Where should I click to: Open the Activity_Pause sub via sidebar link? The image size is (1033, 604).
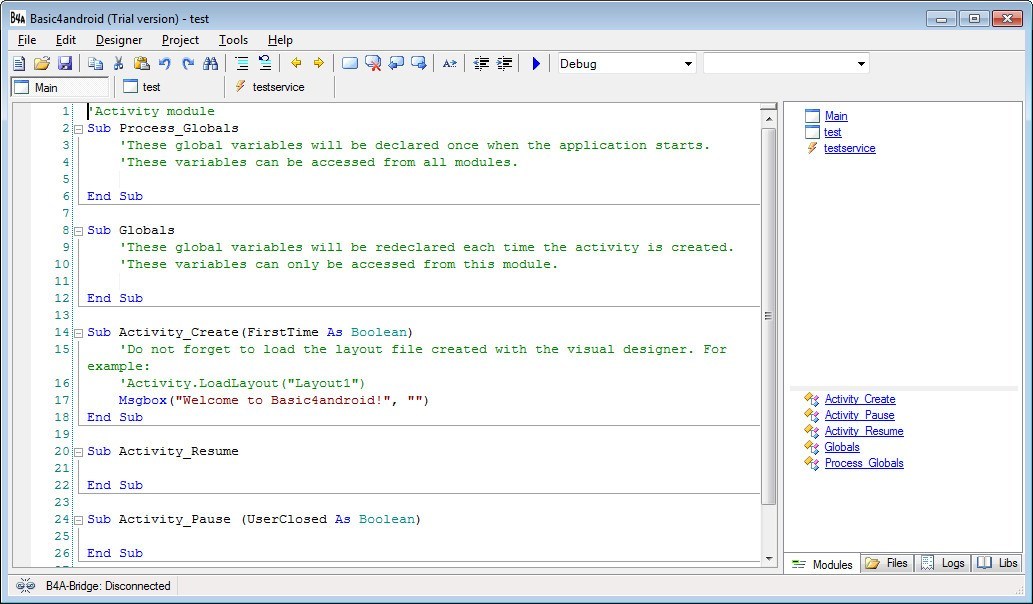(x=858, y=415)
